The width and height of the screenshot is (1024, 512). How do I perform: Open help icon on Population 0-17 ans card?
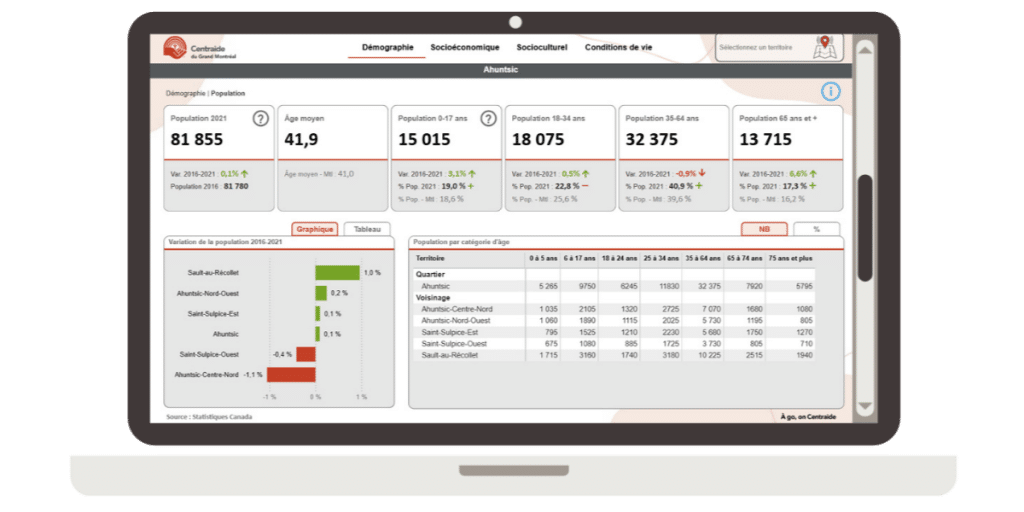[488, 118]
